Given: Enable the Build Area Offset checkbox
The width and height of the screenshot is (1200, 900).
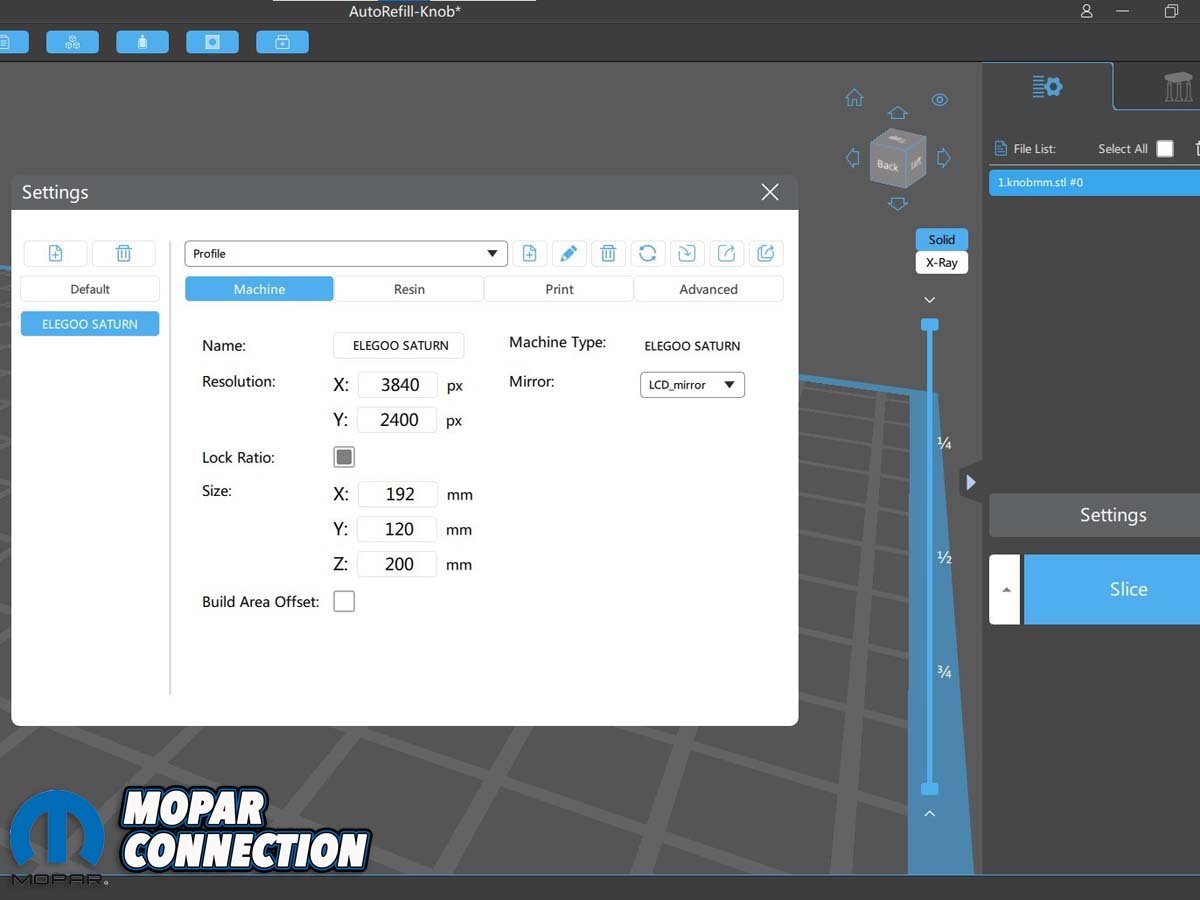Looking at the screenshot, I should click(x=344, y=601).
